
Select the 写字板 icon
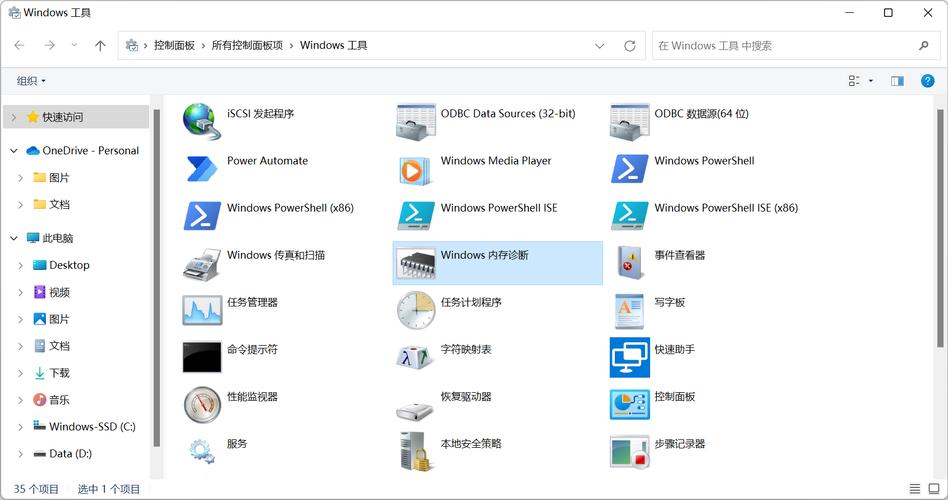[629, 311]
